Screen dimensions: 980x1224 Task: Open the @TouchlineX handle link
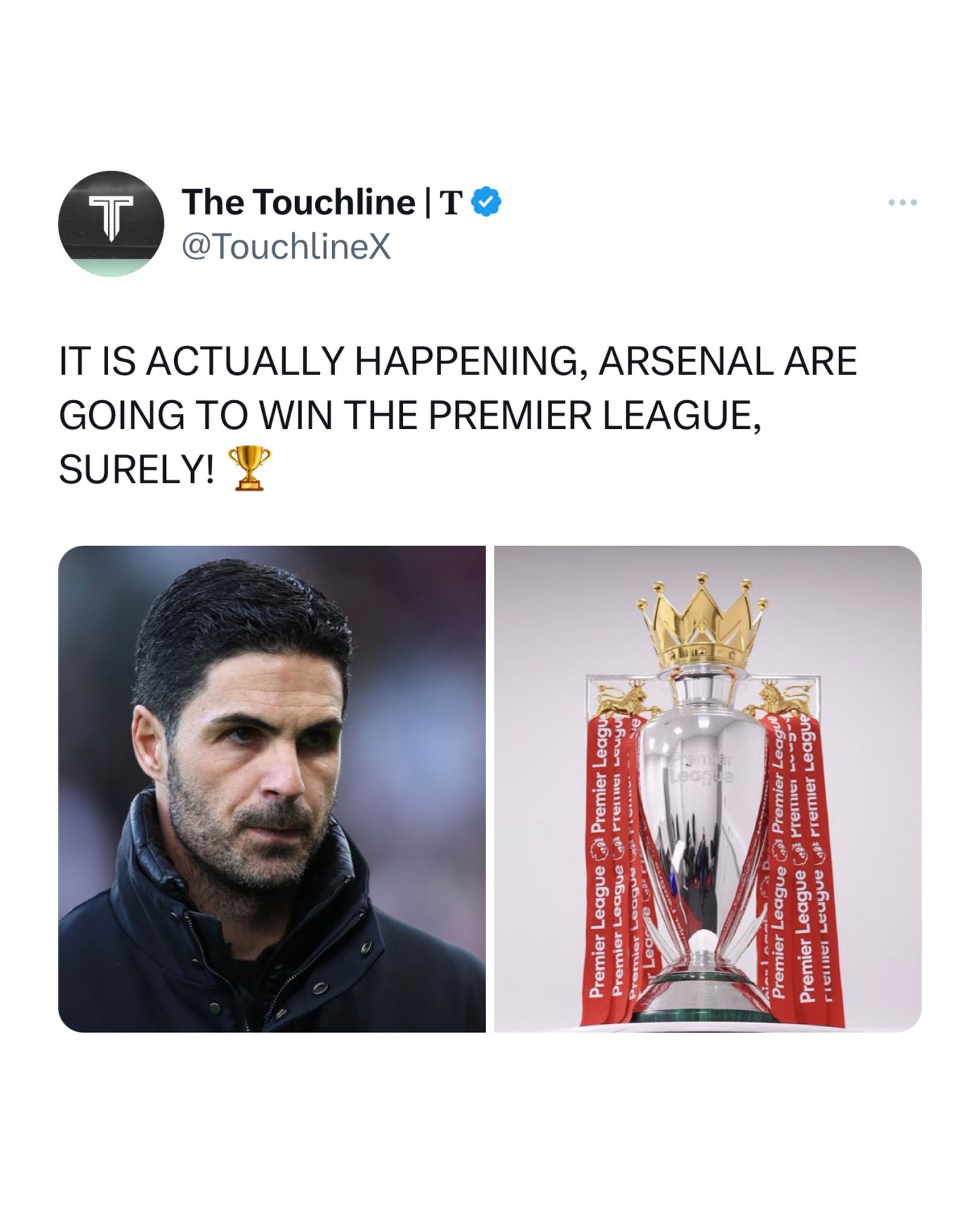pyautogui.click(x=287, y=246)
